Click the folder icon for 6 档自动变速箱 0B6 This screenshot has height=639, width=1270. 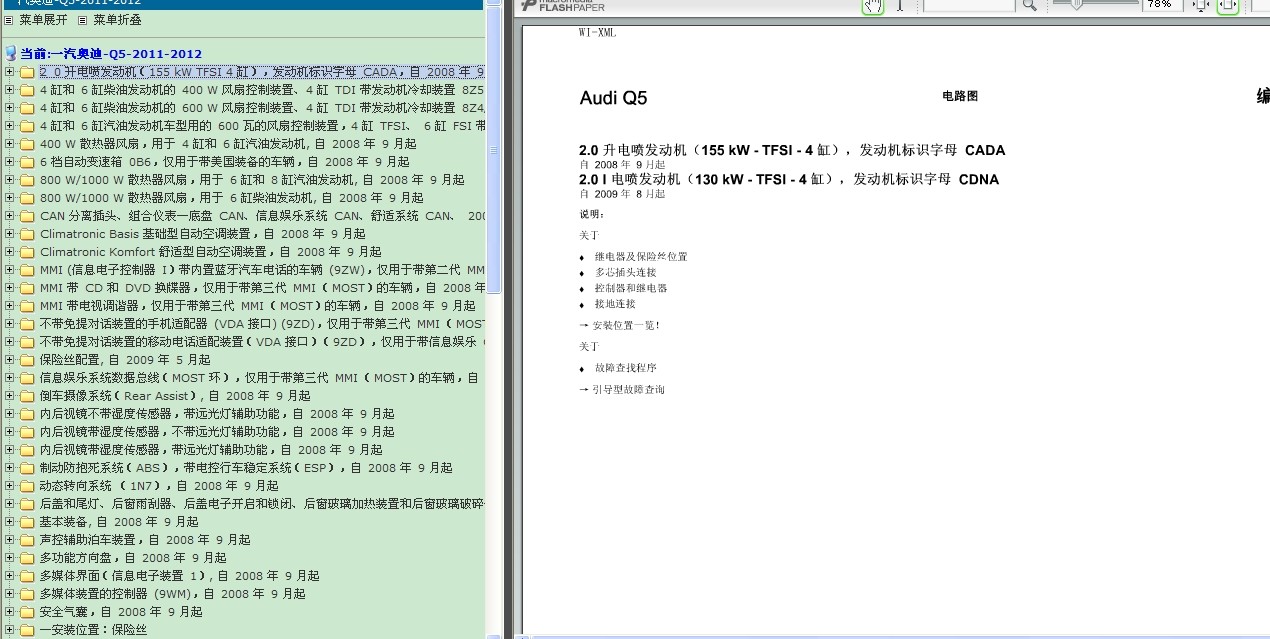point(27,162)
